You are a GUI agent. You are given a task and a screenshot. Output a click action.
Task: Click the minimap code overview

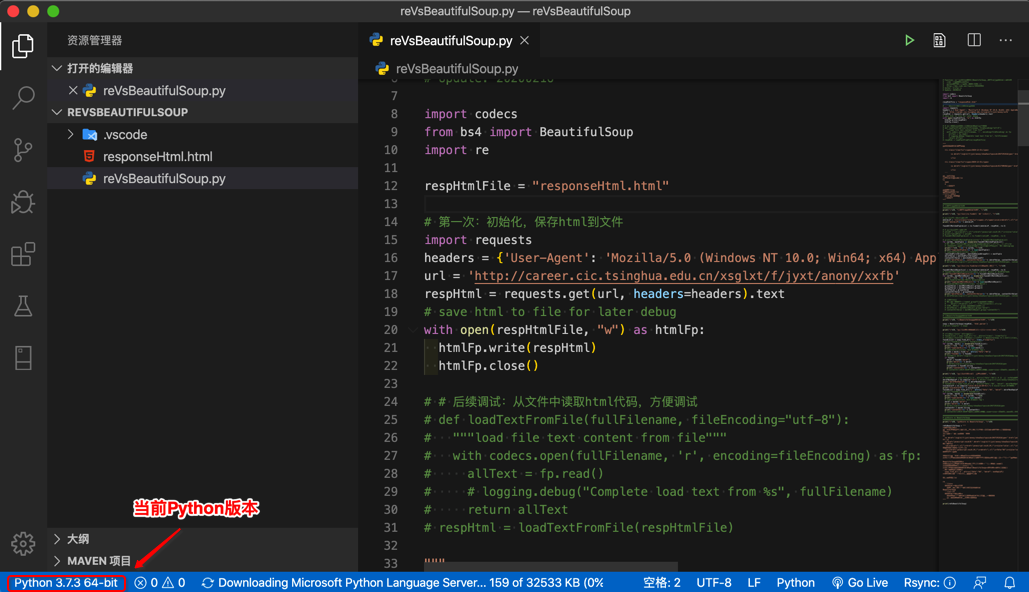point(979,294)
